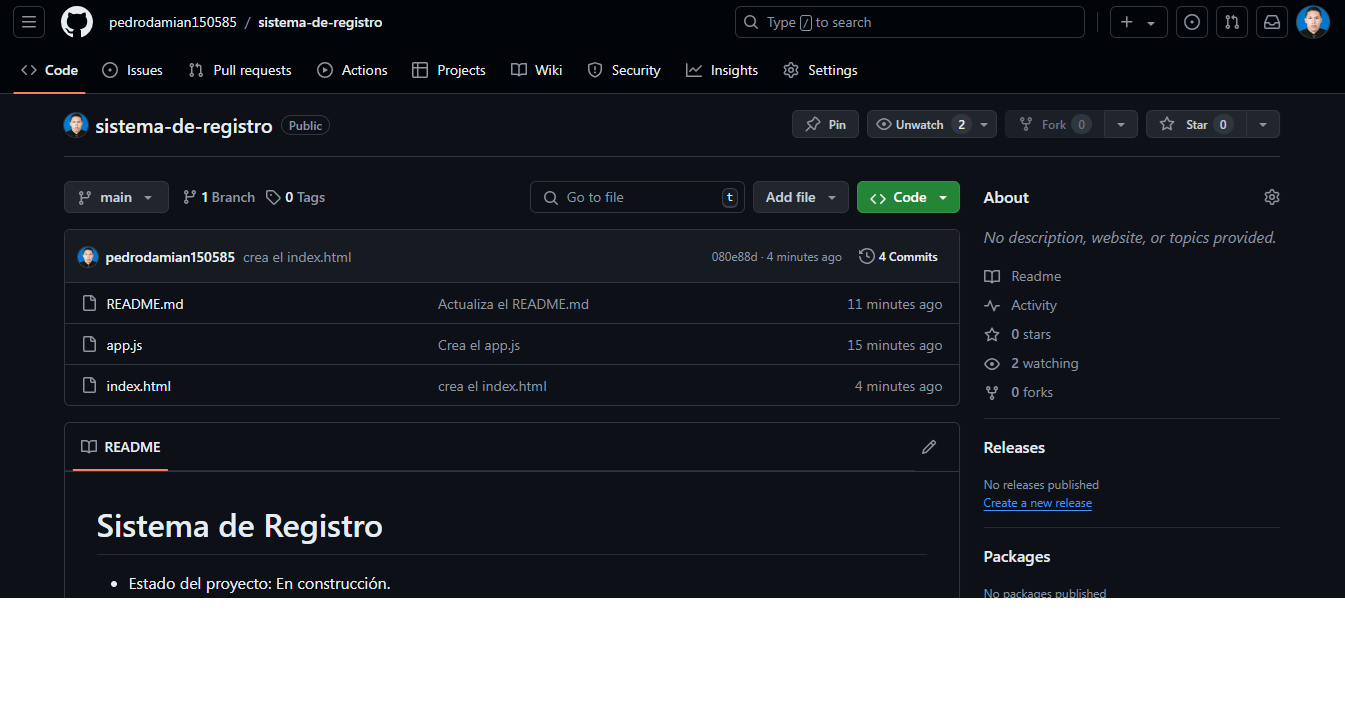Select the README tab in file viewer
The height and width of the screenshot is (720, 1345).
(121, 447)
